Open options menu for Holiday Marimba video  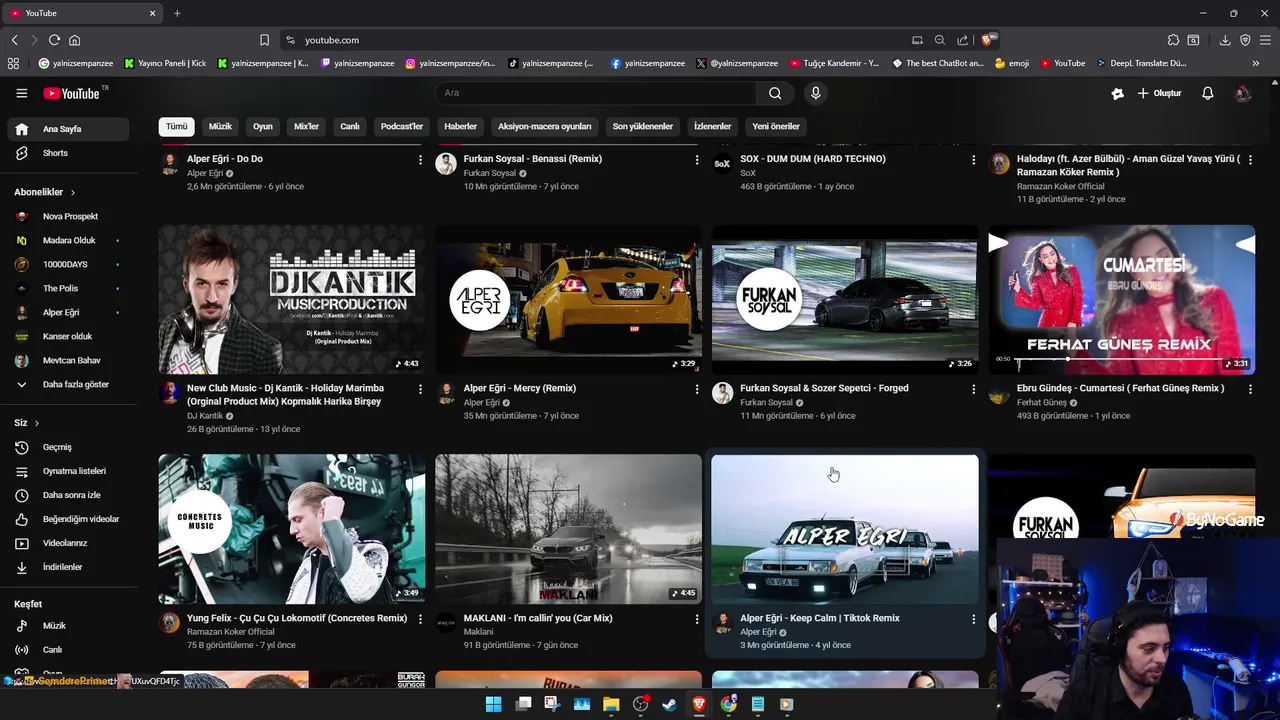click(x=420, y=389)
